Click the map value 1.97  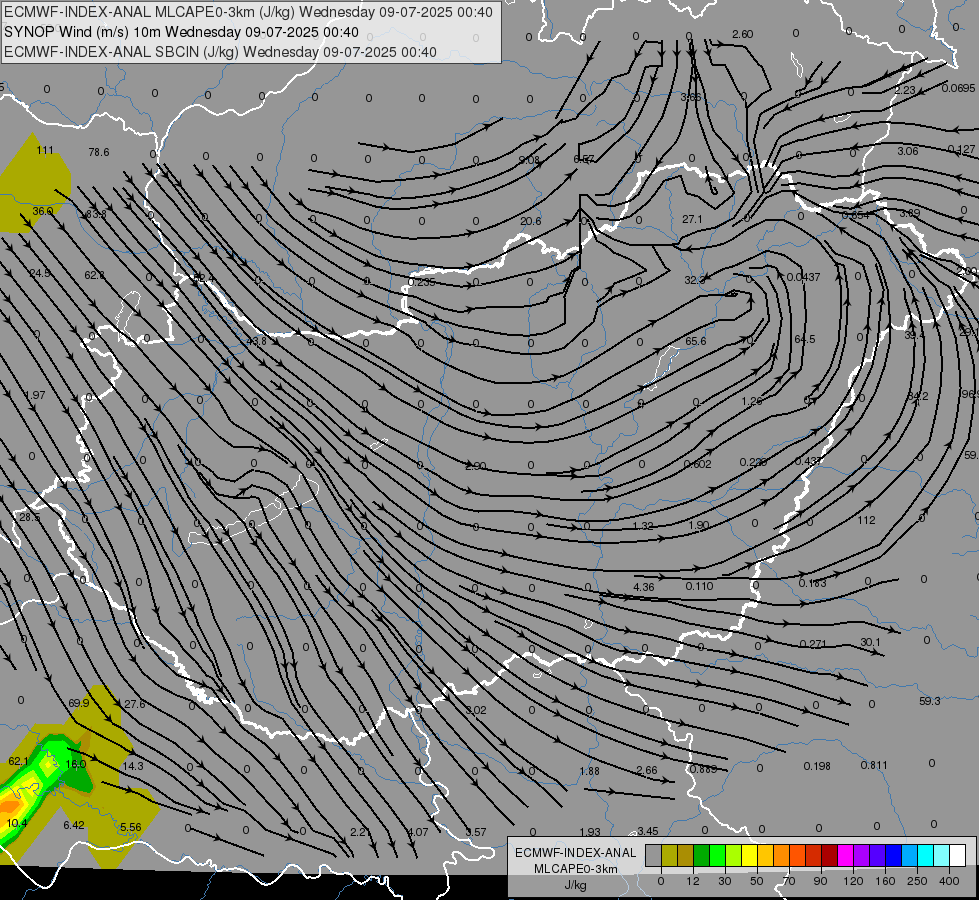click(x=35, y=395)
